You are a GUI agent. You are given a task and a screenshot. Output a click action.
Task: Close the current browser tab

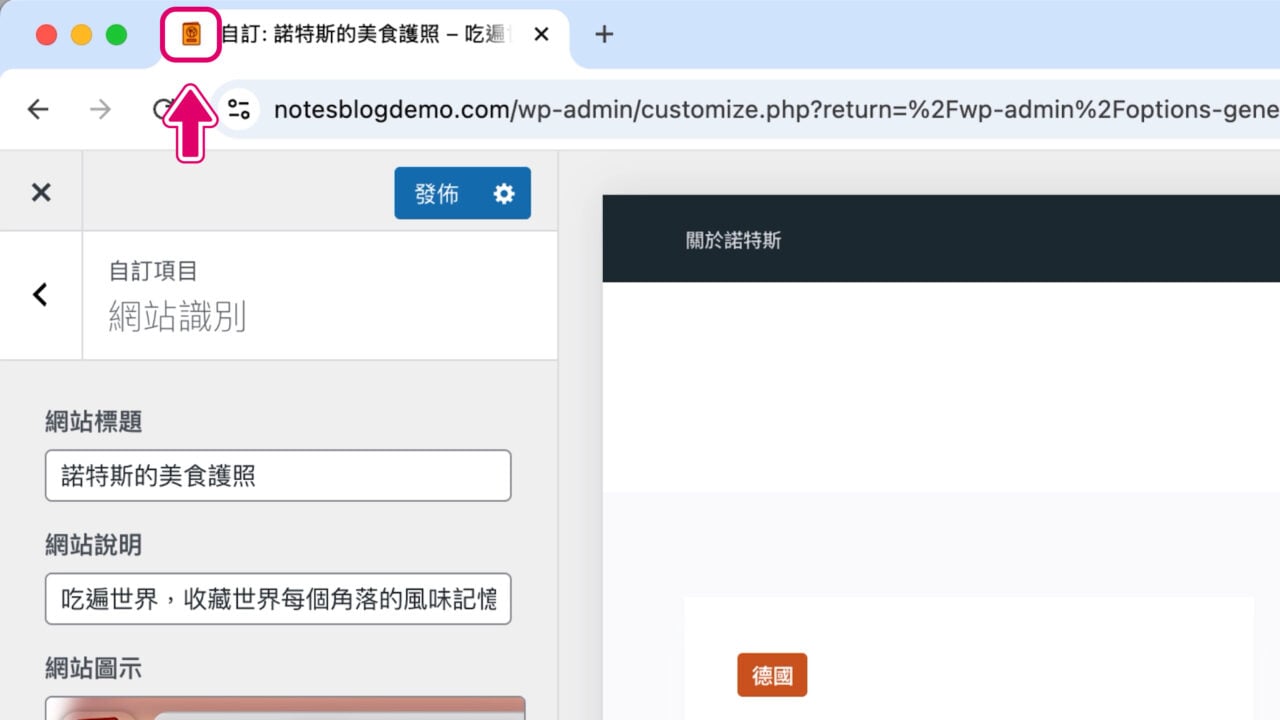pyautogui.click(x=541, y=34)
